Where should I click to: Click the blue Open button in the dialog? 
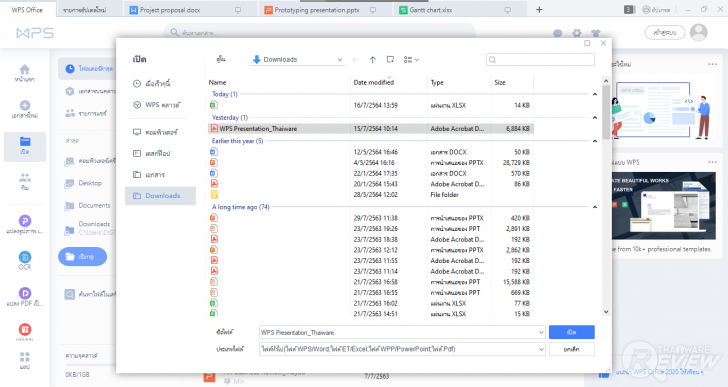(572, 332)
